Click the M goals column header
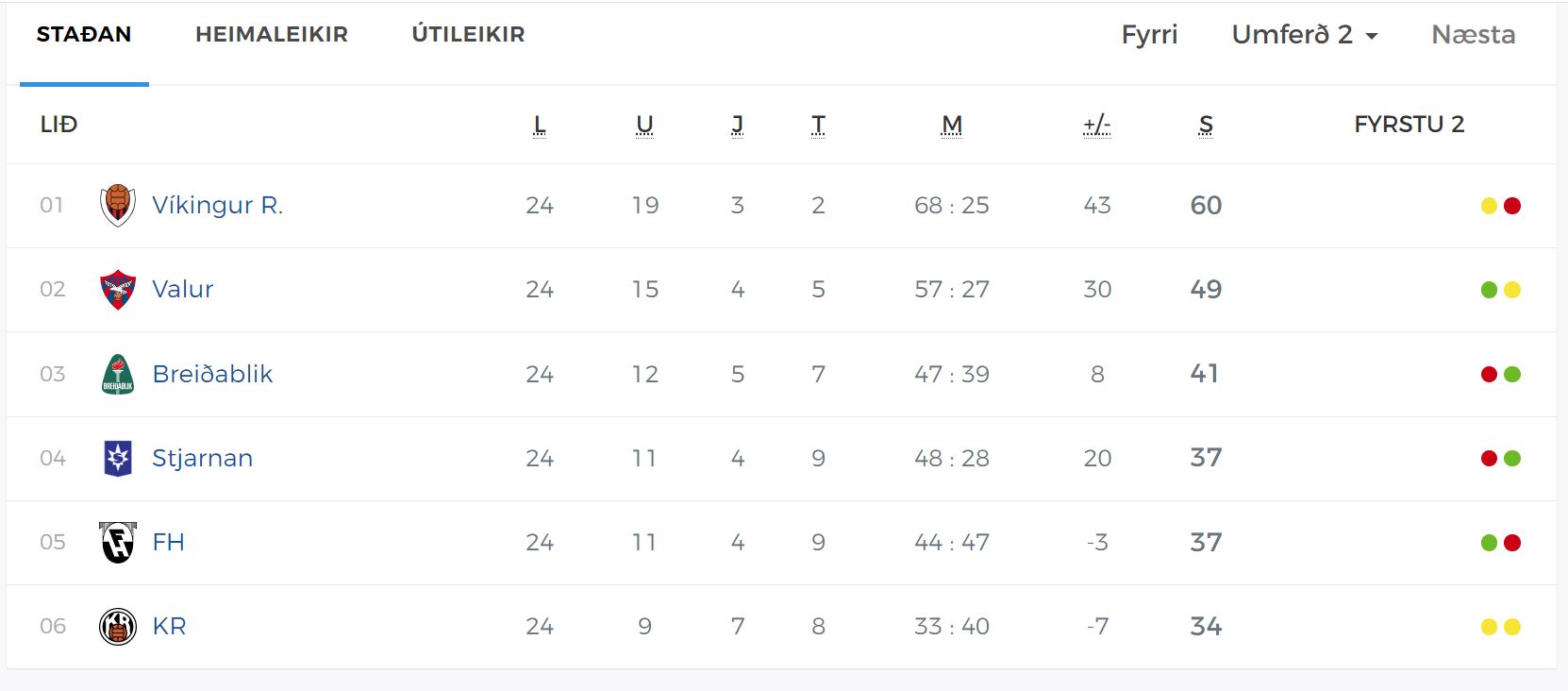 [951, 125]
